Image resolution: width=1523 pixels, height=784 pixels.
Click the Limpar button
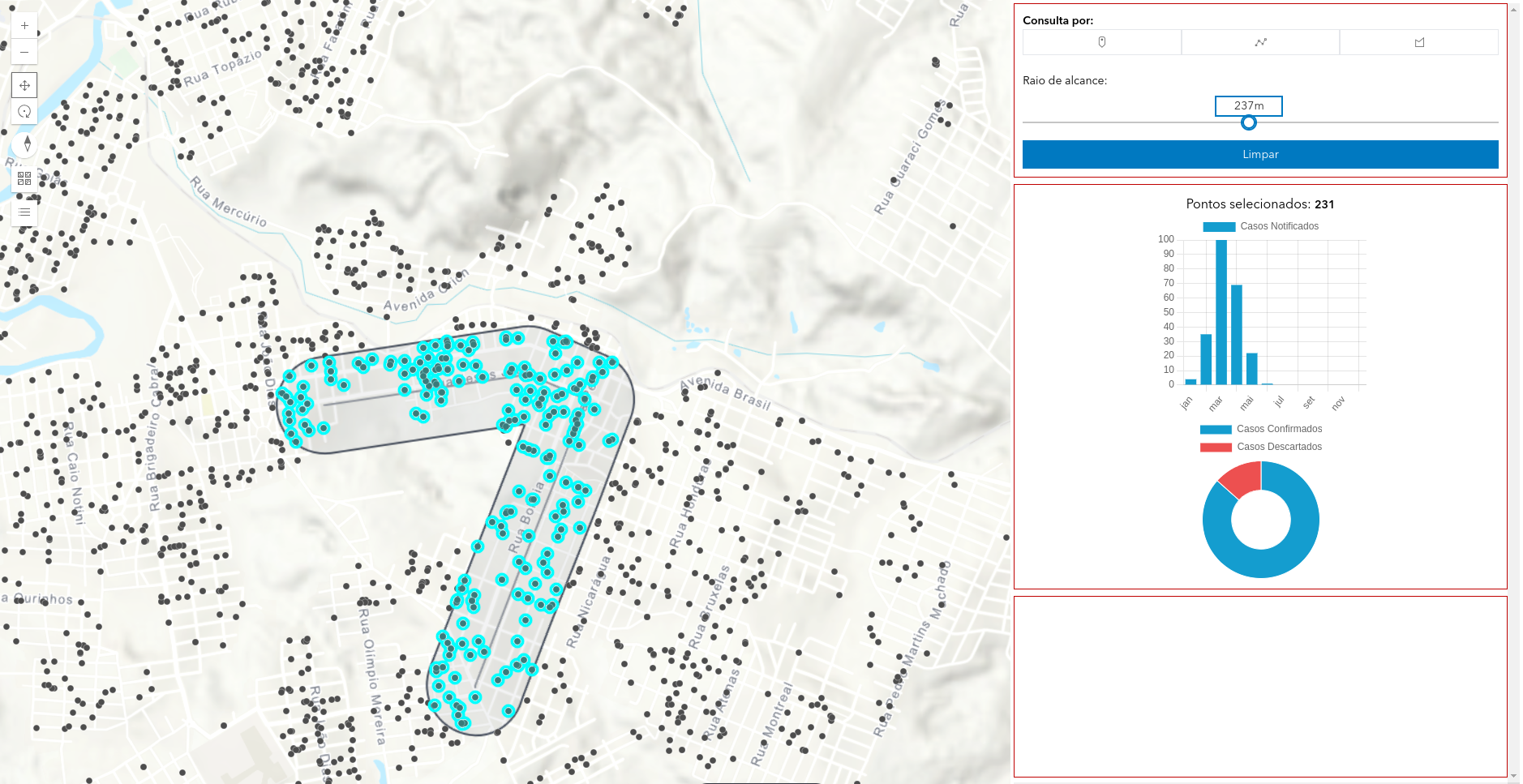pos(1260,154)
